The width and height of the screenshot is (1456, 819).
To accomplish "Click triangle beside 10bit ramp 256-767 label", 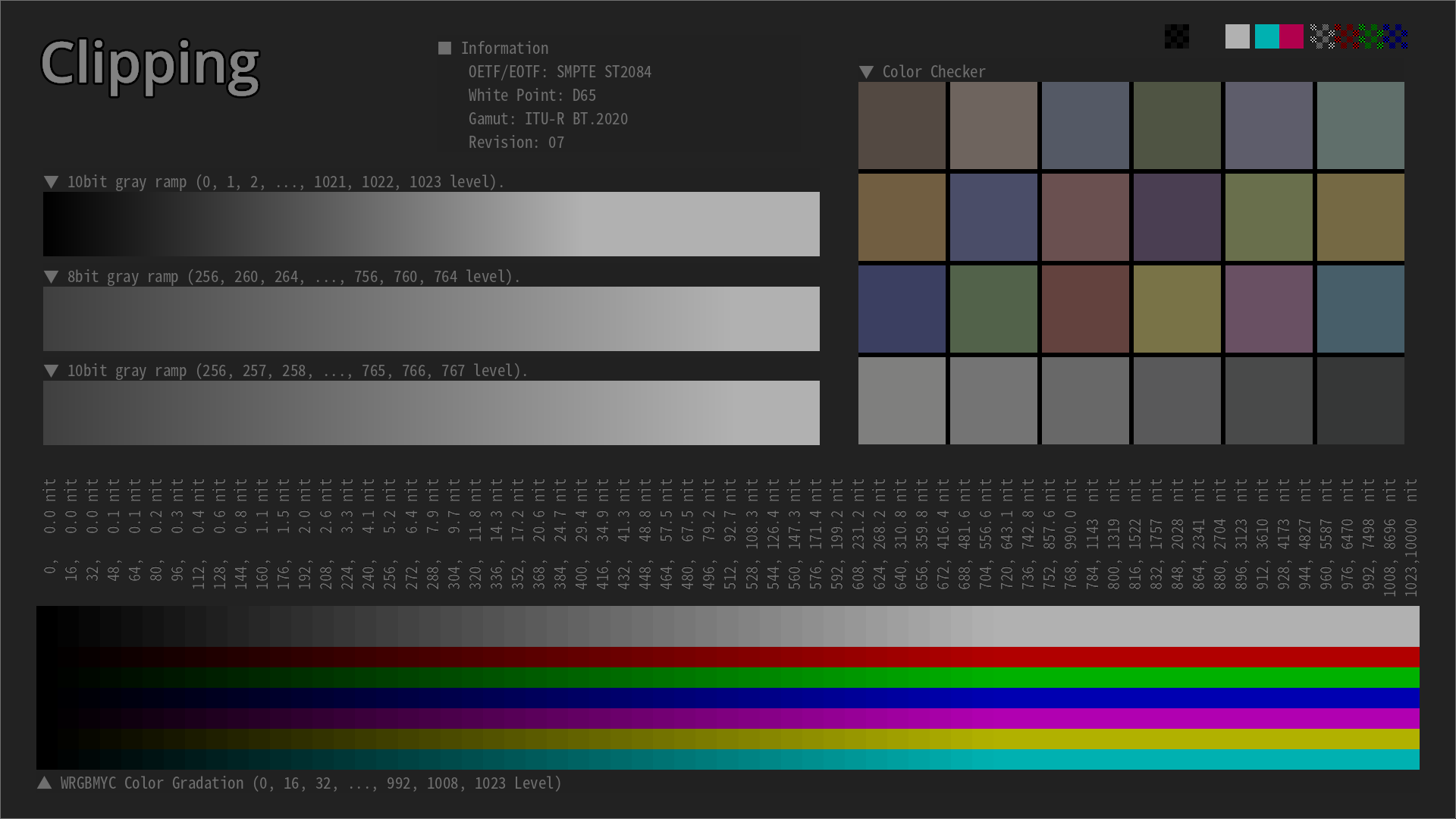I will (x=51, y=371).
